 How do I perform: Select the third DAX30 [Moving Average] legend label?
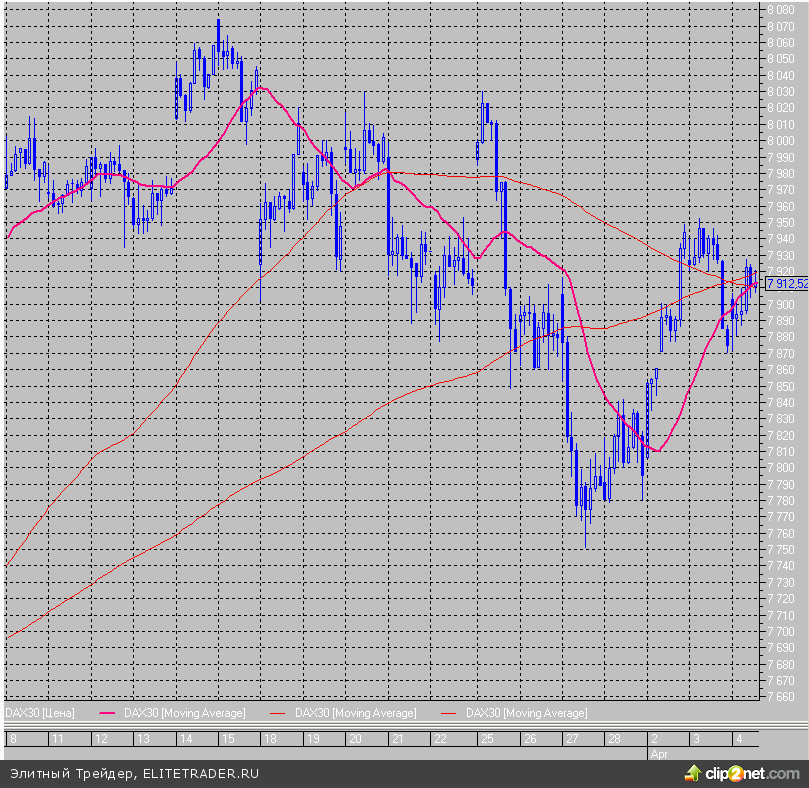[x=527, y=713]
